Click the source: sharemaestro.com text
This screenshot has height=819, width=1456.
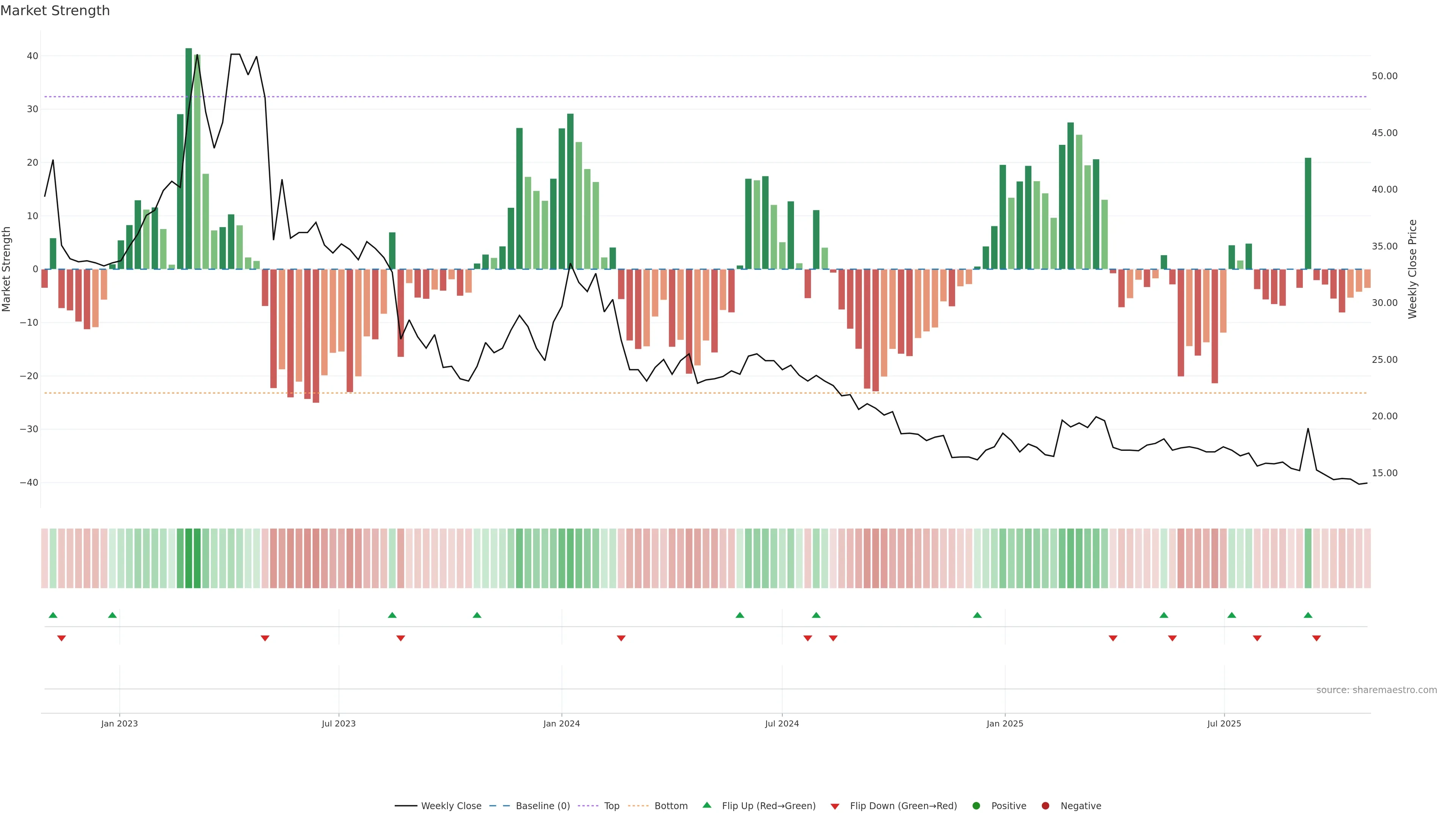click(1376, 690)
